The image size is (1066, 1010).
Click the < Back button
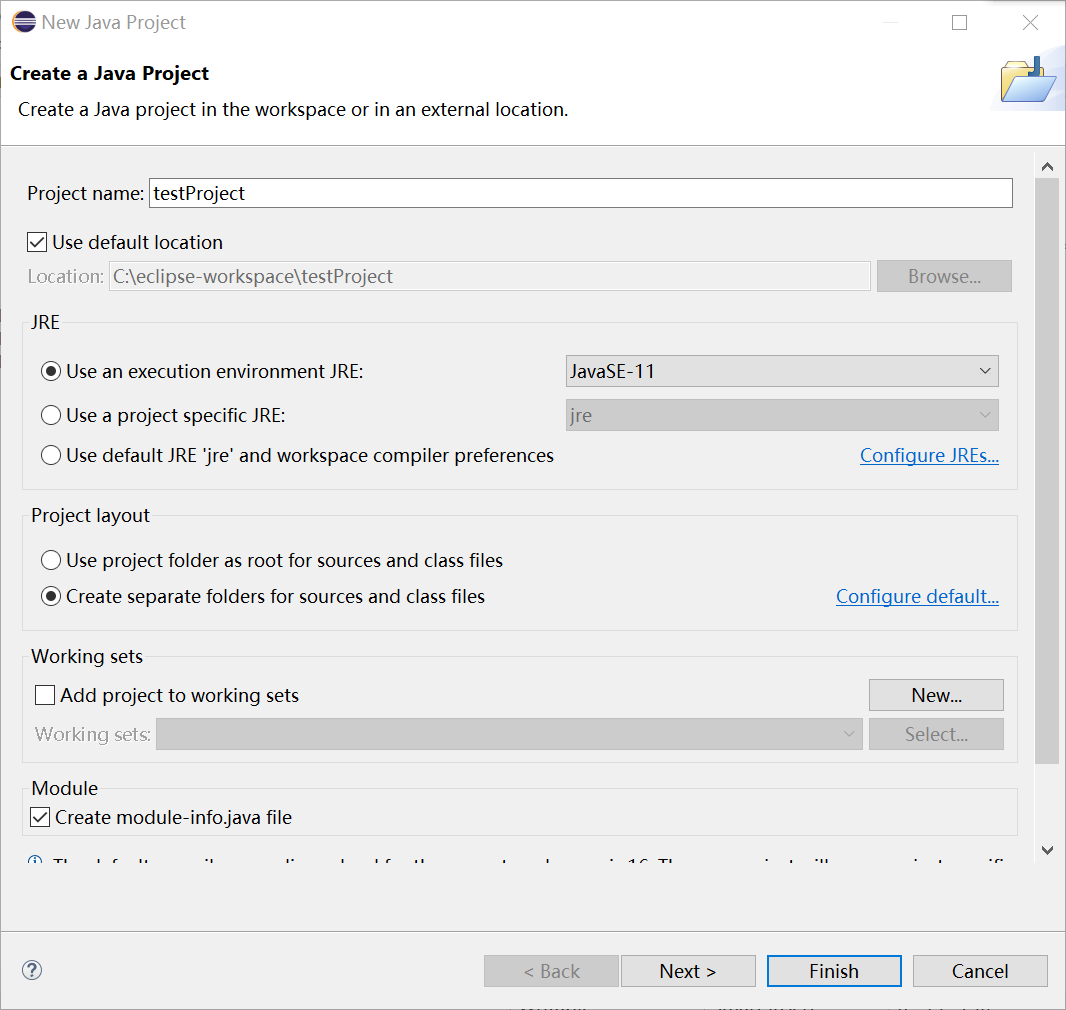tap(551, 971)
